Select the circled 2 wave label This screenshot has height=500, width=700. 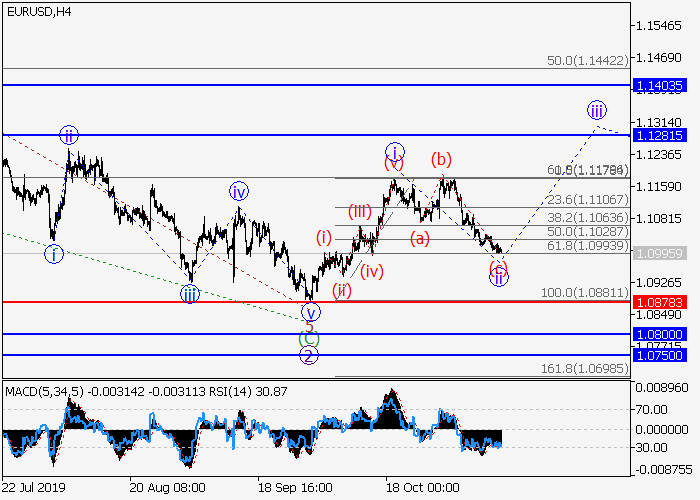[310, 356]
